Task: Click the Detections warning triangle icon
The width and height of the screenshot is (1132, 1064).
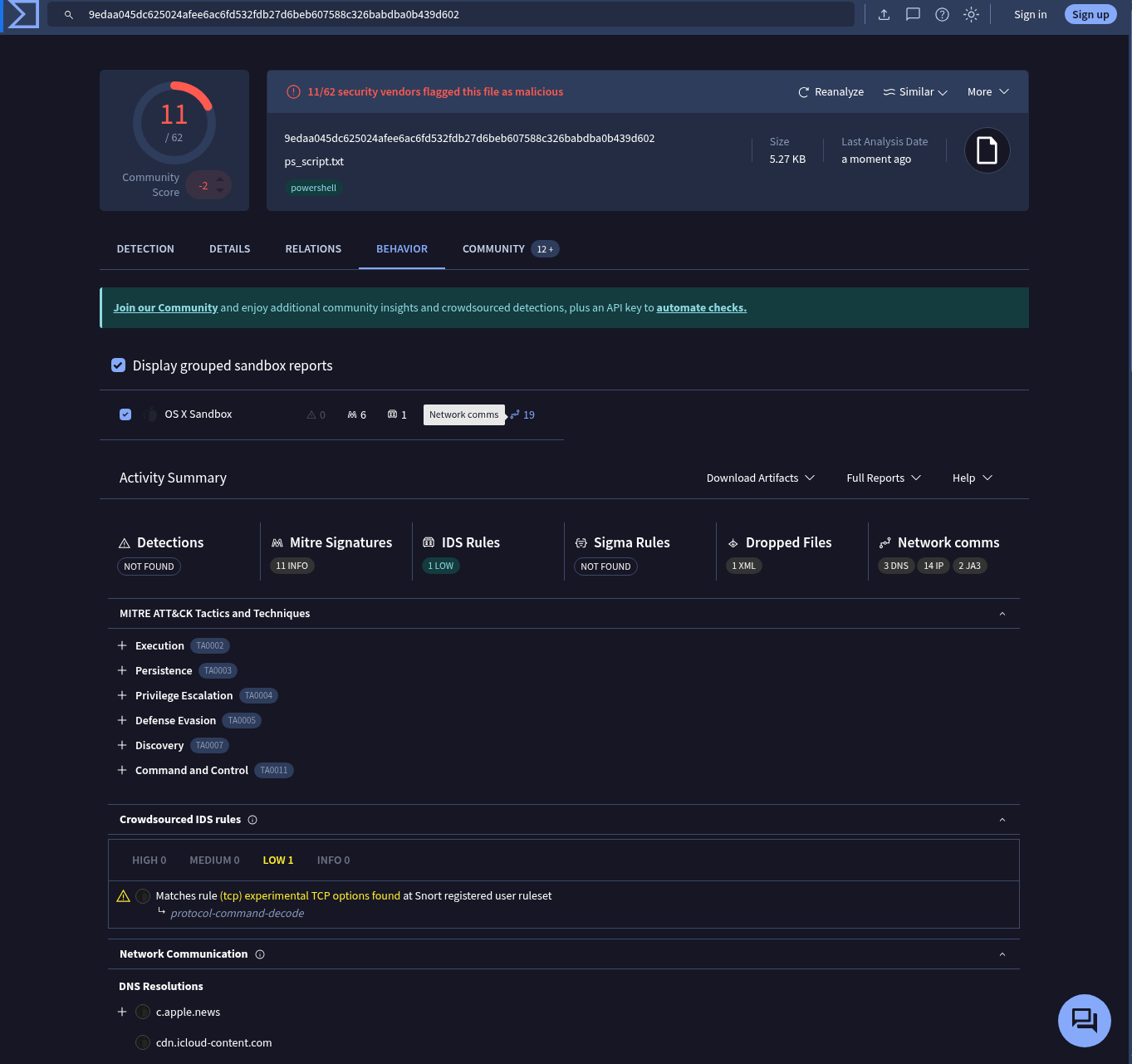Action: pyautogui.click(x=125, y=543)
